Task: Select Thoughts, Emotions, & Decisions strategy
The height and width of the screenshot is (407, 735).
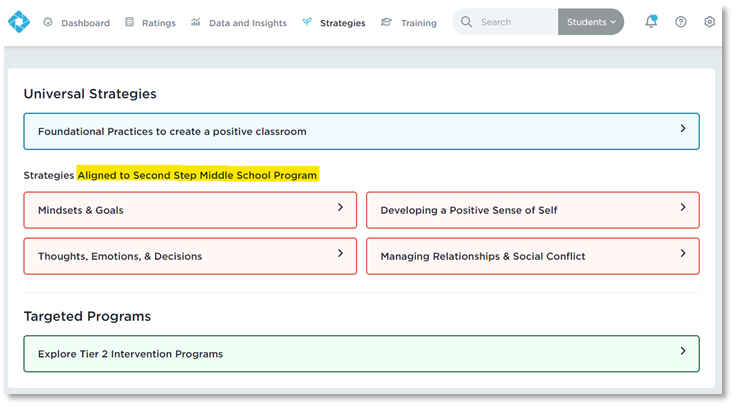Action: pyautogui.click(x=190, y=256)
